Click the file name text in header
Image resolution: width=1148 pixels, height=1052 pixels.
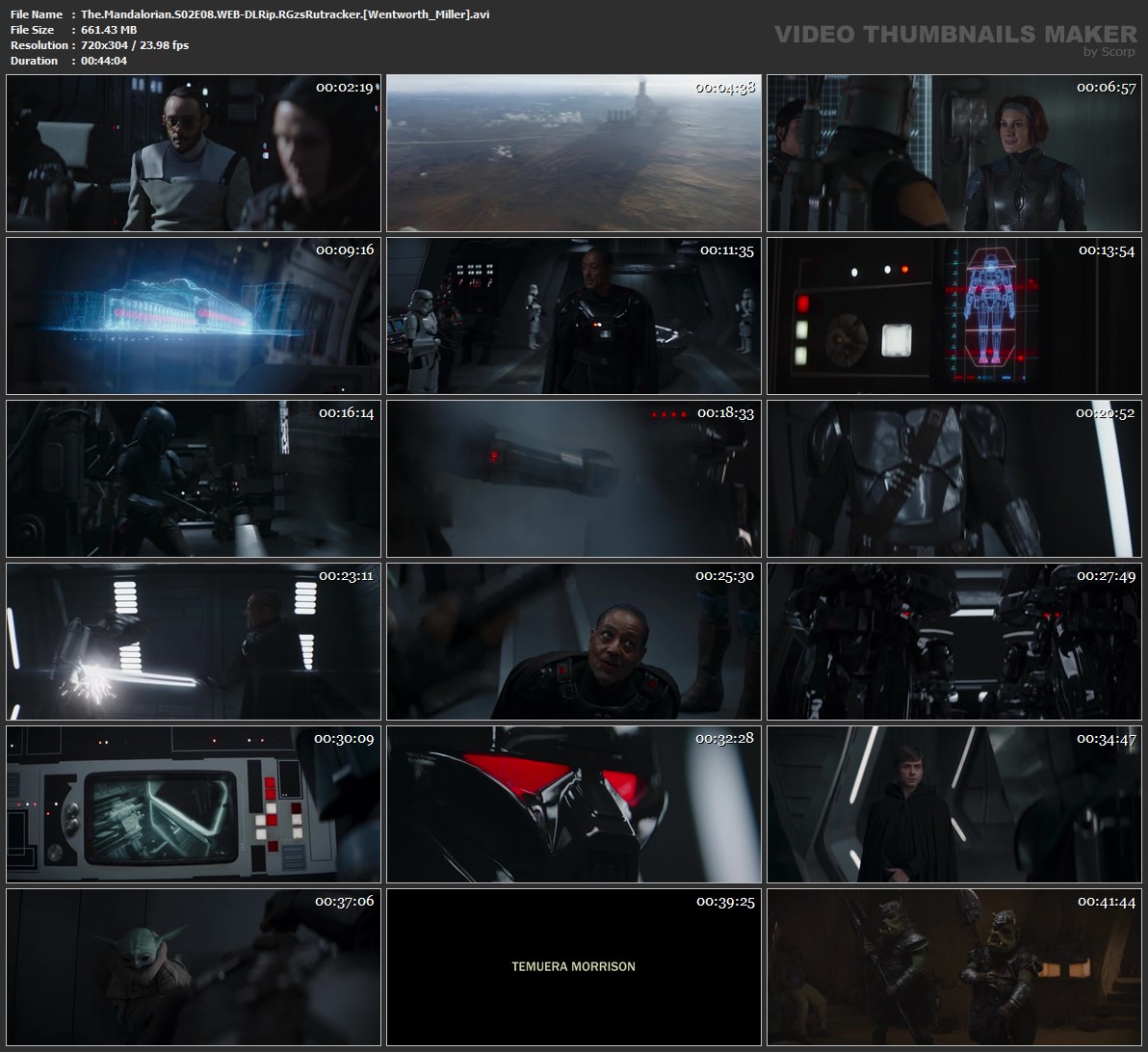285,14
